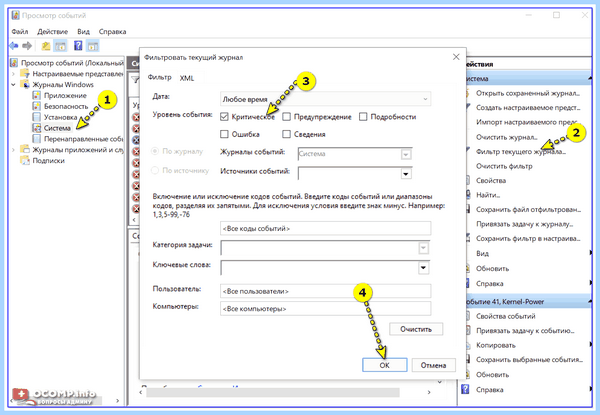Click Сохранить файл отфильтрованного журнала action
Screen dimensions: 600x415
(528, 209)
